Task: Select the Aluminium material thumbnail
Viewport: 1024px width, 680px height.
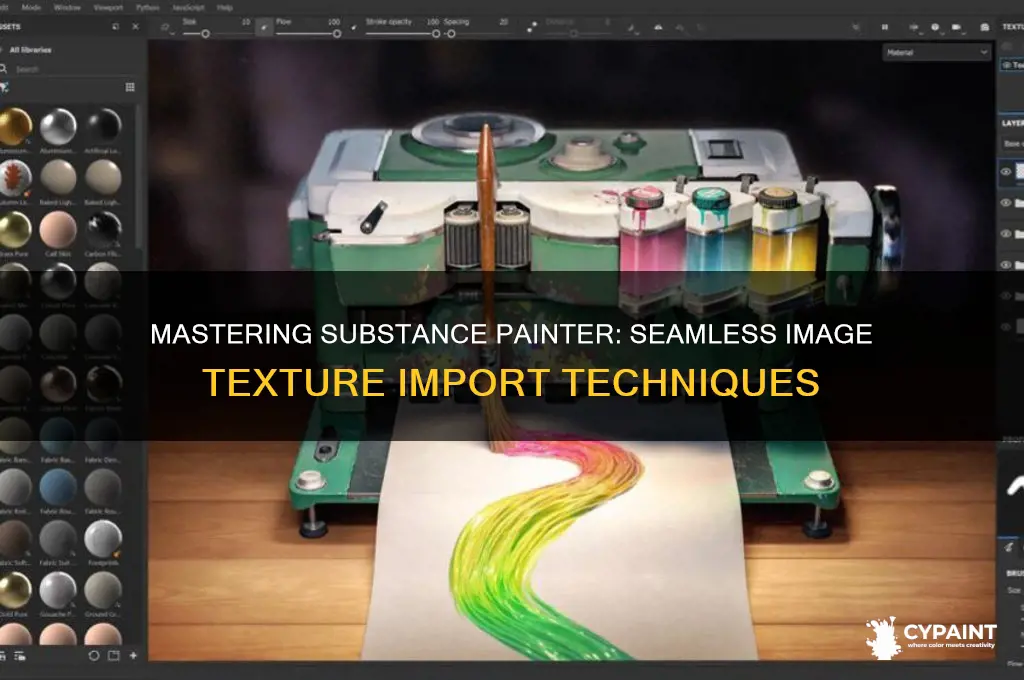Action: pyautogui.click(x=59, y=125)
